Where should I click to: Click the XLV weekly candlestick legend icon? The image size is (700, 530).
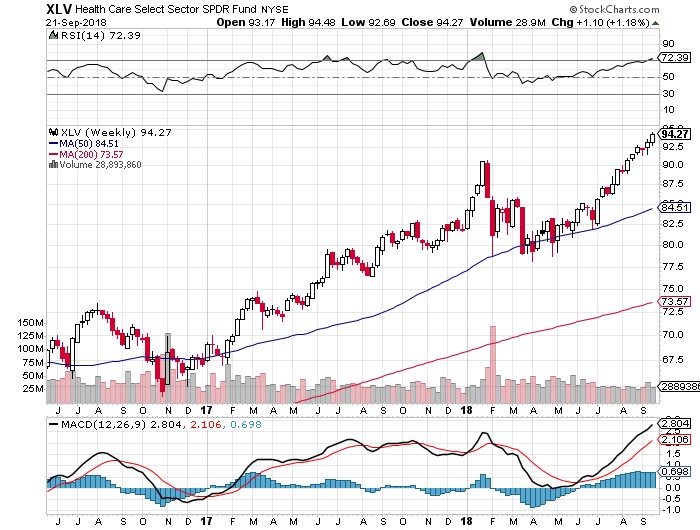pos(54,132)
